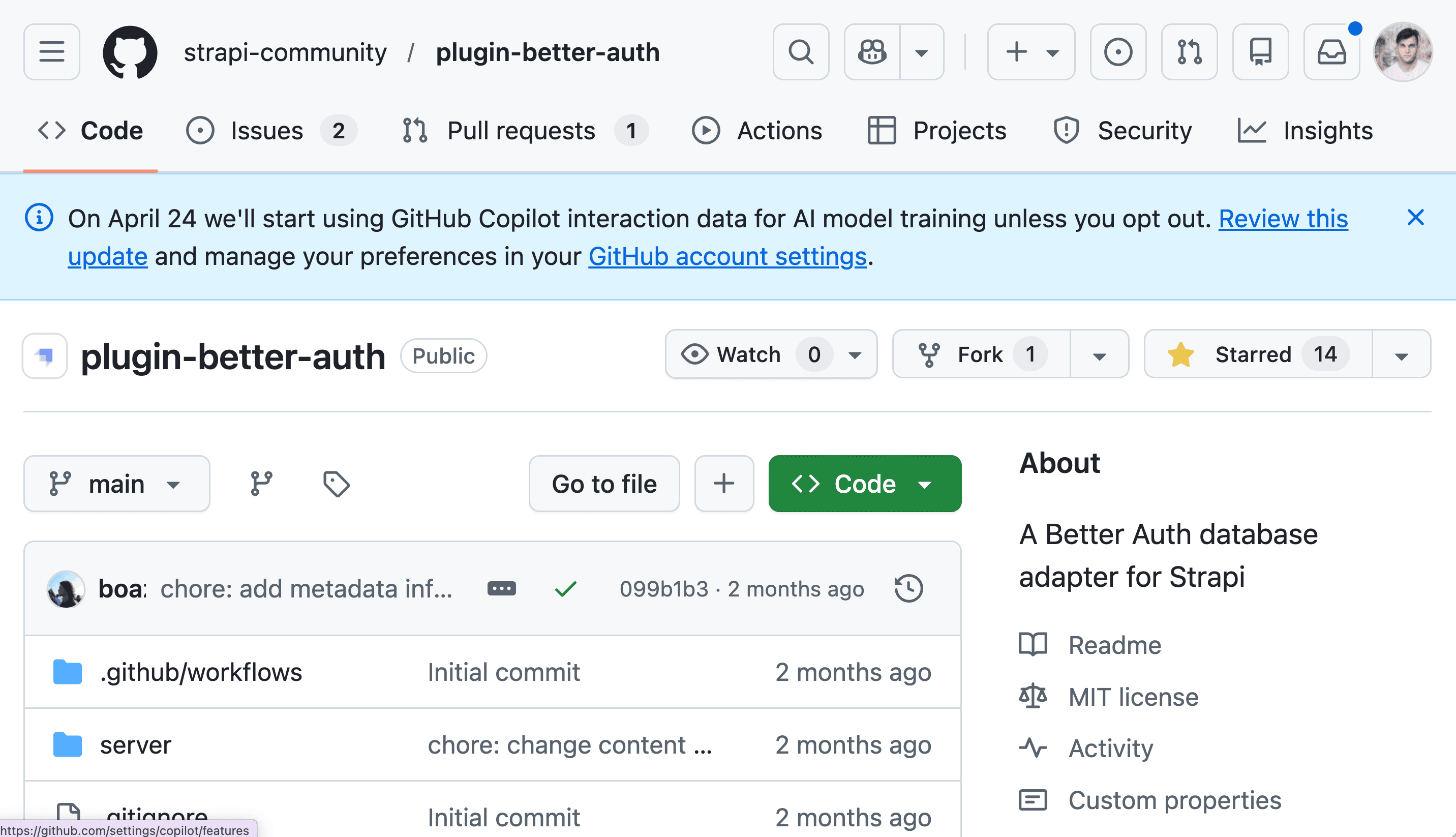Open the search magnifier button
The width and height of the screenshot is (1456, 837).
(x=800, y=52)
